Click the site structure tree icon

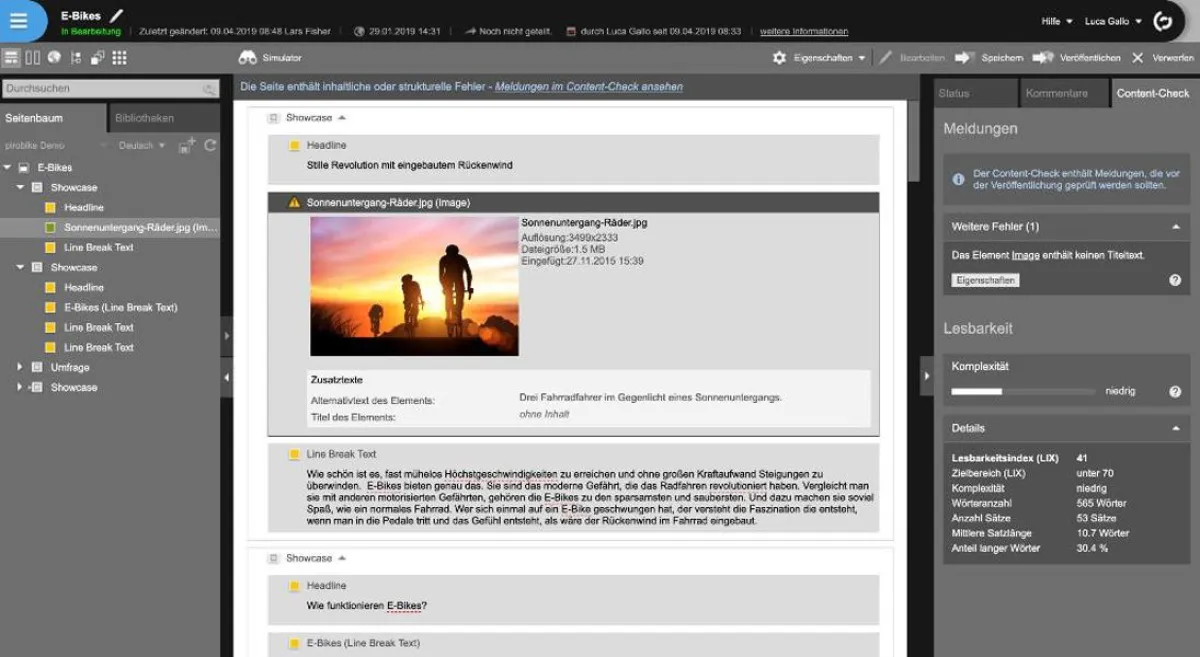(x=75, y=58)
